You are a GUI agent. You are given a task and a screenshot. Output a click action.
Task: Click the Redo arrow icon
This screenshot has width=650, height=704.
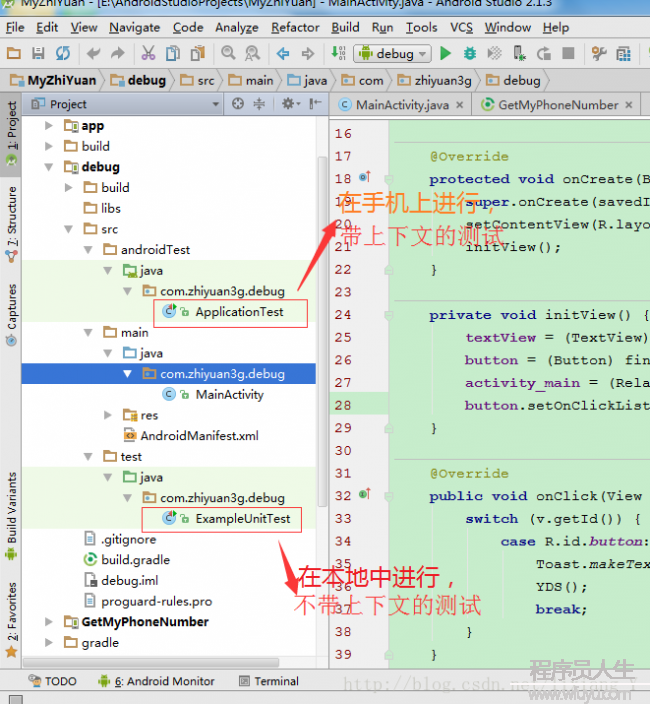[118, 53]
